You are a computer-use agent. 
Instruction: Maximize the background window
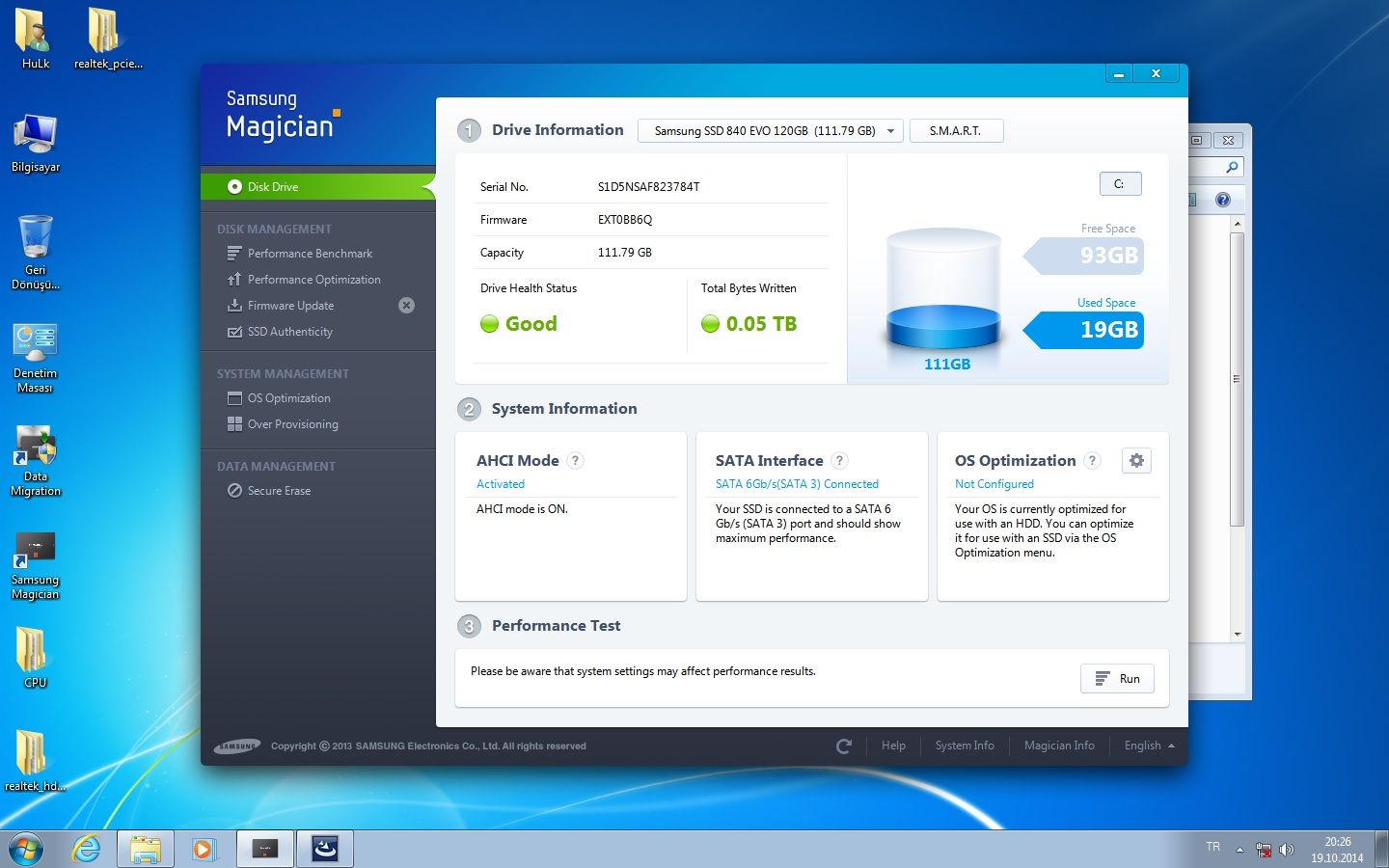click(1197, 140)
